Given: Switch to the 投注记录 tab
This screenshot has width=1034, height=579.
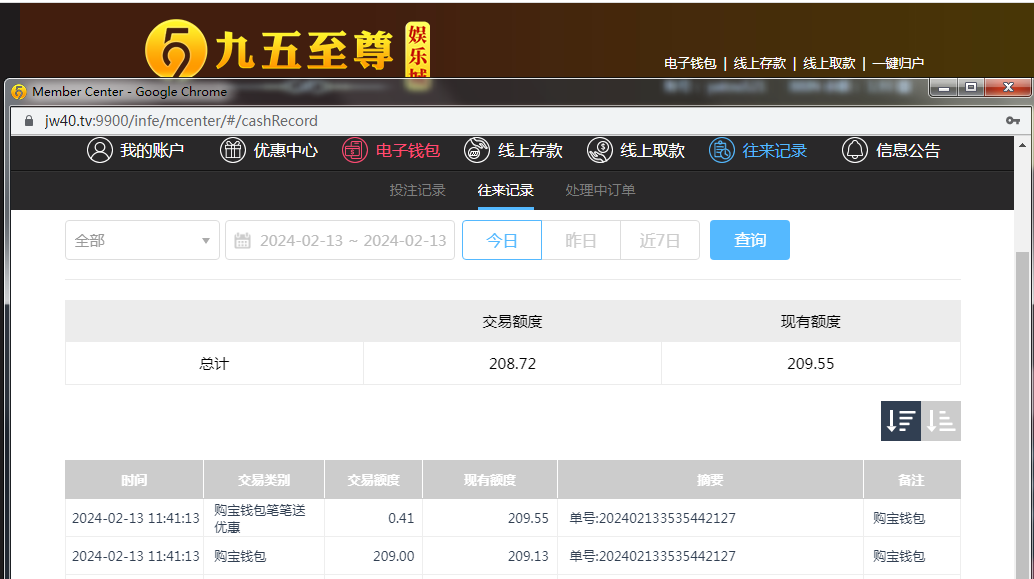Looking at the screenshot, I should tap(417, 190).
